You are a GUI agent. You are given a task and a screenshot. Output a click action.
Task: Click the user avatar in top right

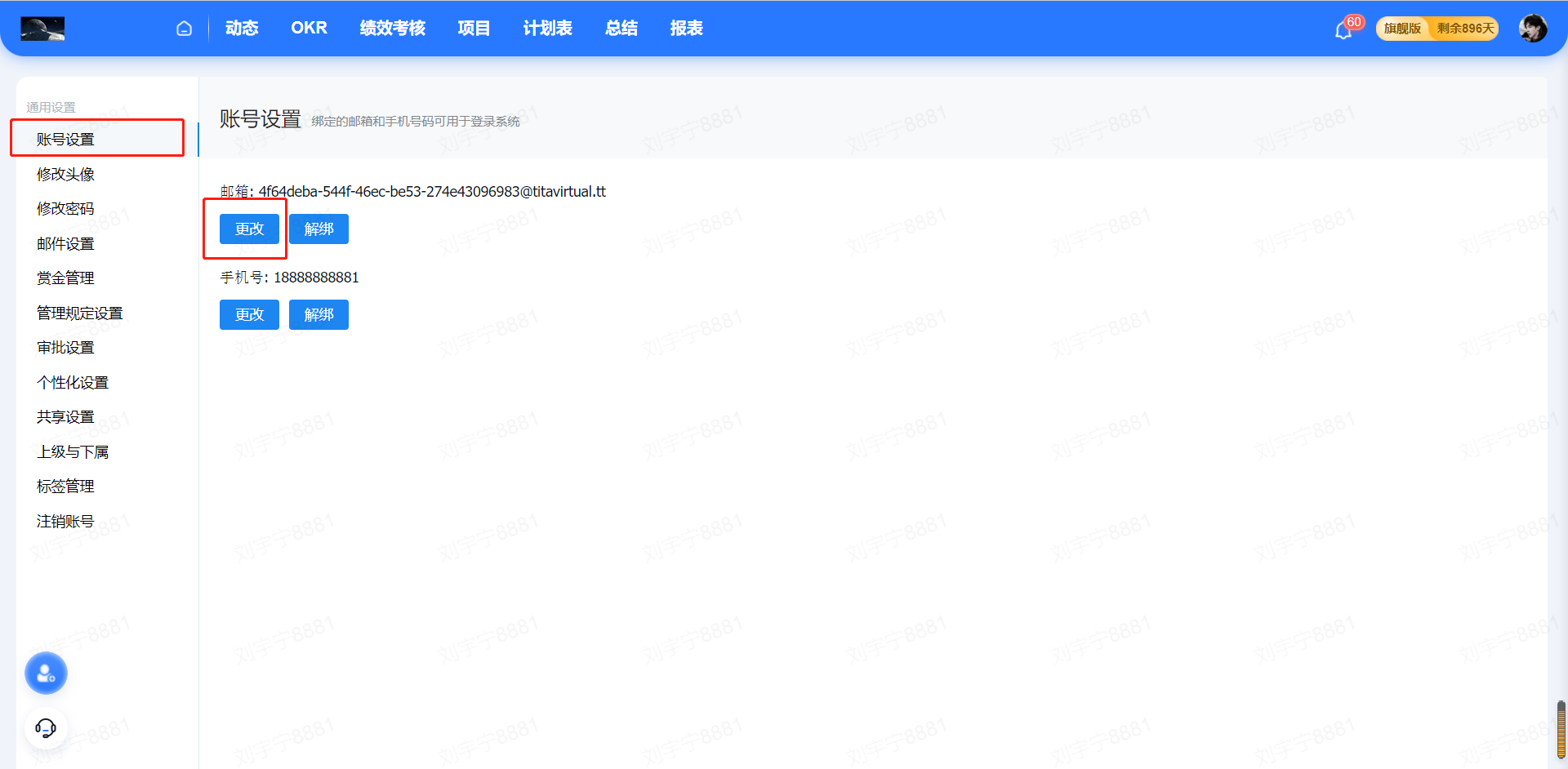point(1532,29)
